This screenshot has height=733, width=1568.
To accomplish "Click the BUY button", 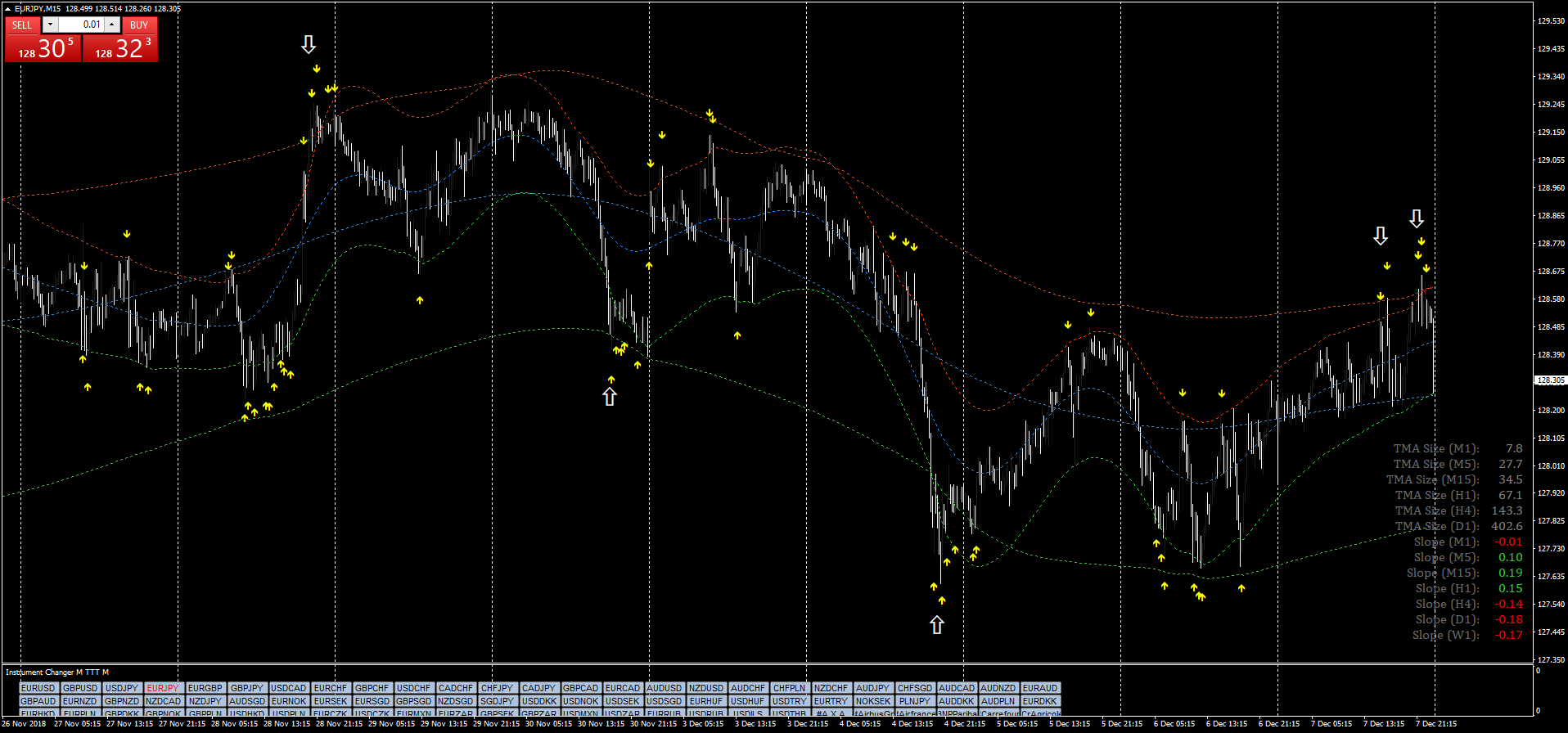I will [x=139, y=25].
